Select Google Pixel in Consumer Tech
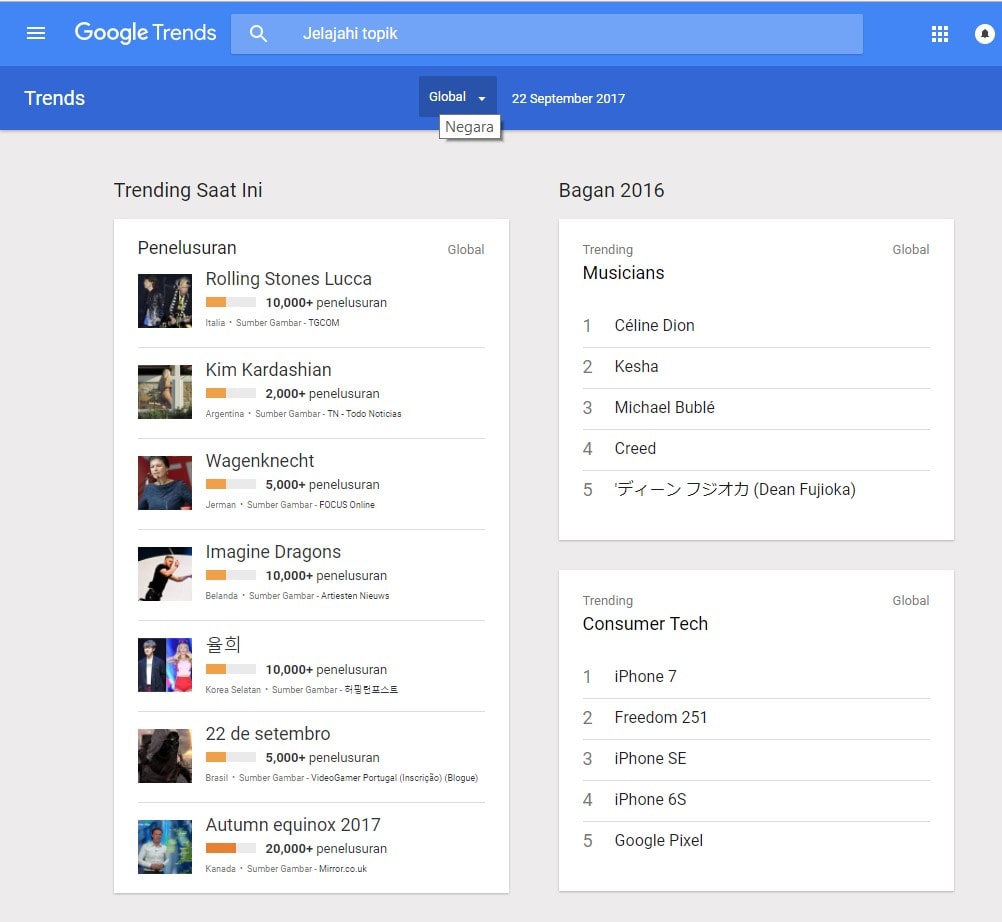 (756, 840)
